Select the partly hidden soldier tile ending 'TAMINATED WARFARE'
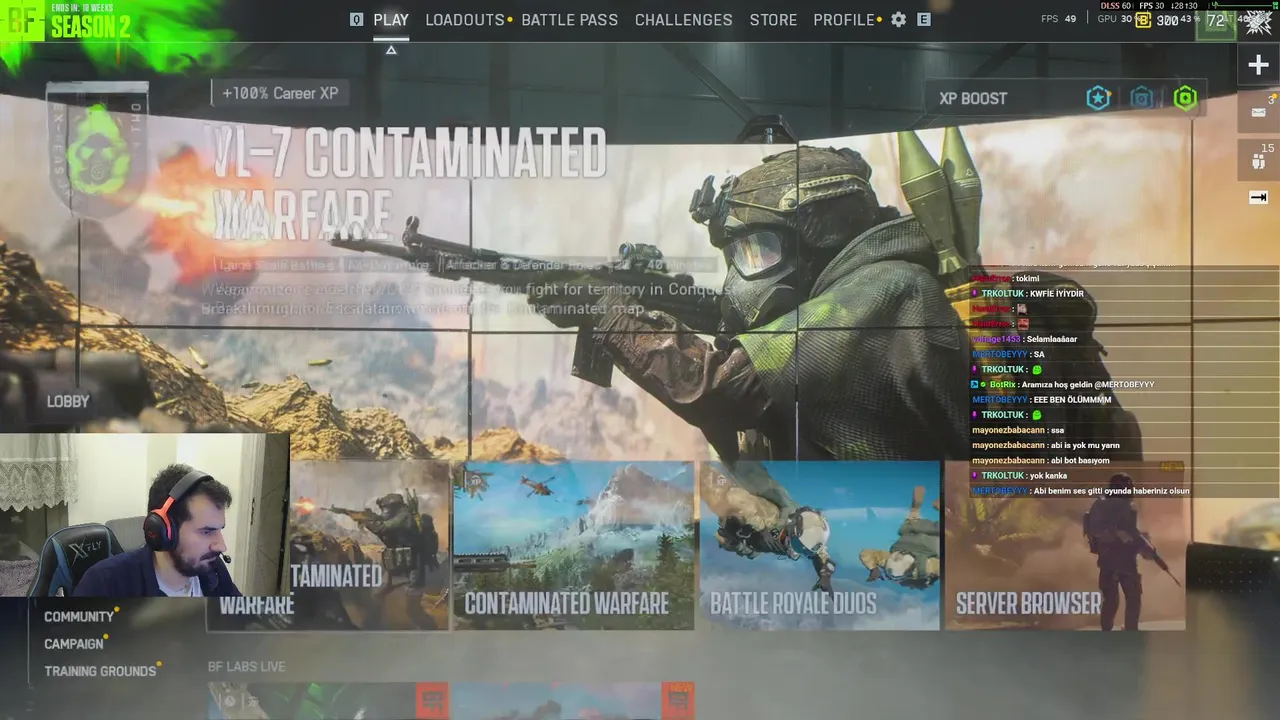The width and height of the screenshot is (1280, 720). [x=368, y=545]
